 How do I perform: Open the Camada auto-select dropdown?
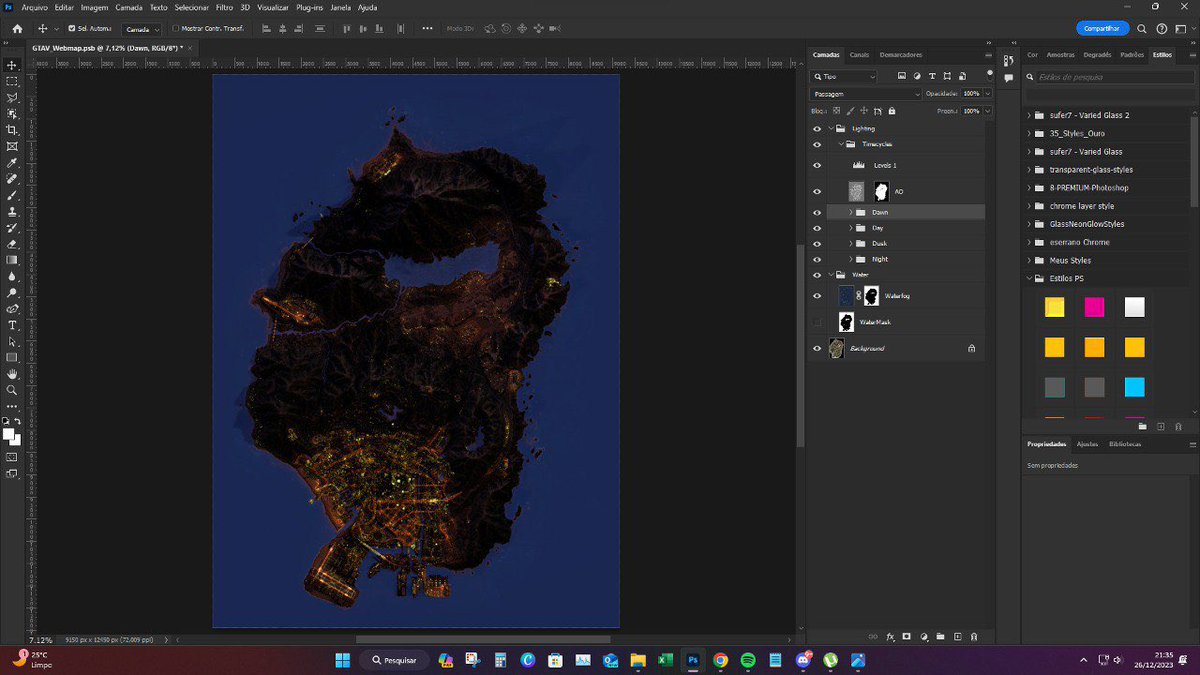coord(142,28)
